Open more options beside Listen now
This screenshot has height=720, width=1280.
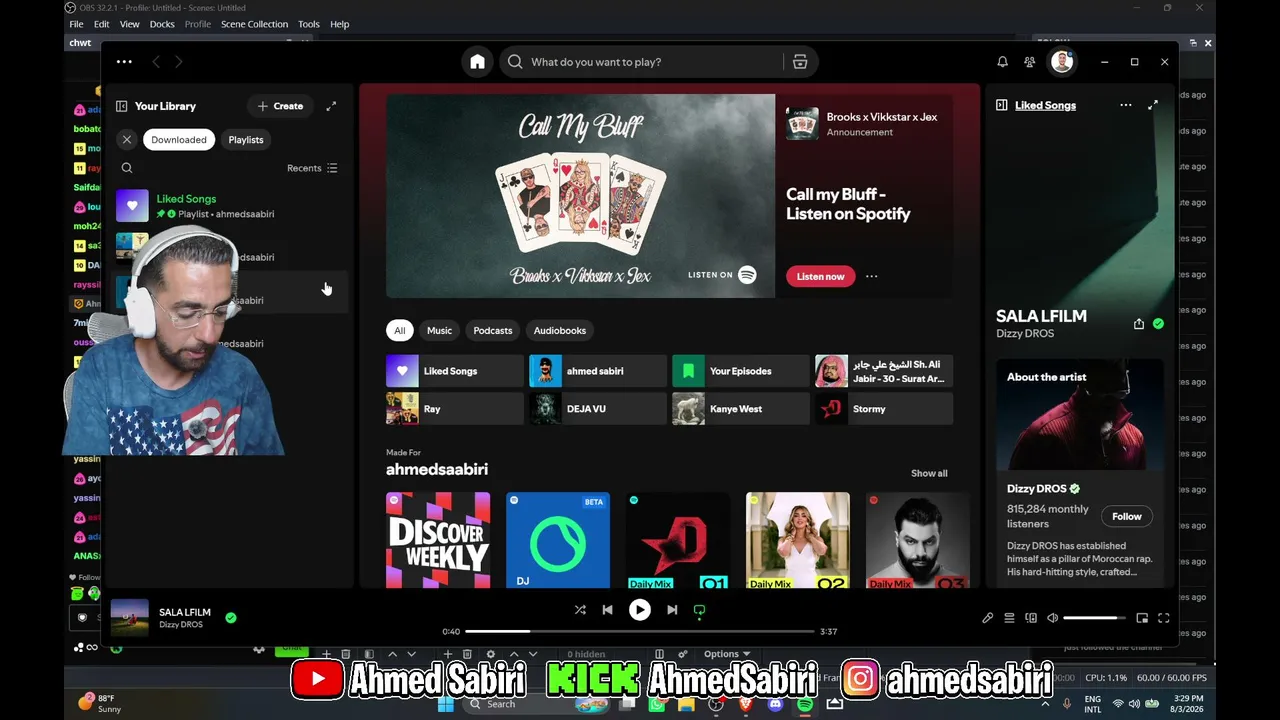871,276
